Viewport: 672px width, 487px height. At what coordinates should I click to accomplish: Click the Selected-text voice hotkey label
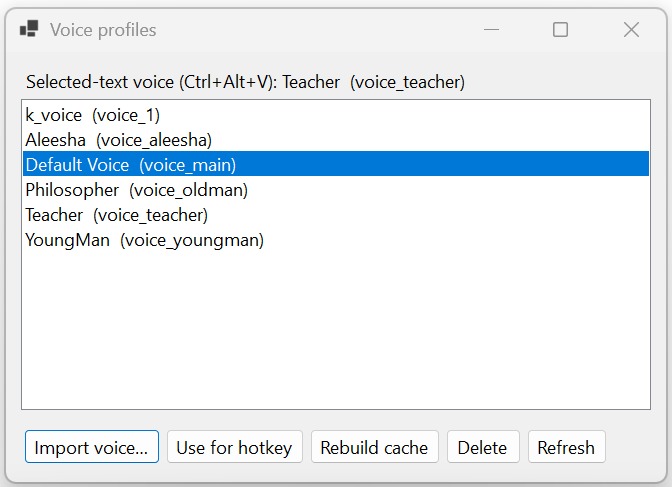pos(245,82)
